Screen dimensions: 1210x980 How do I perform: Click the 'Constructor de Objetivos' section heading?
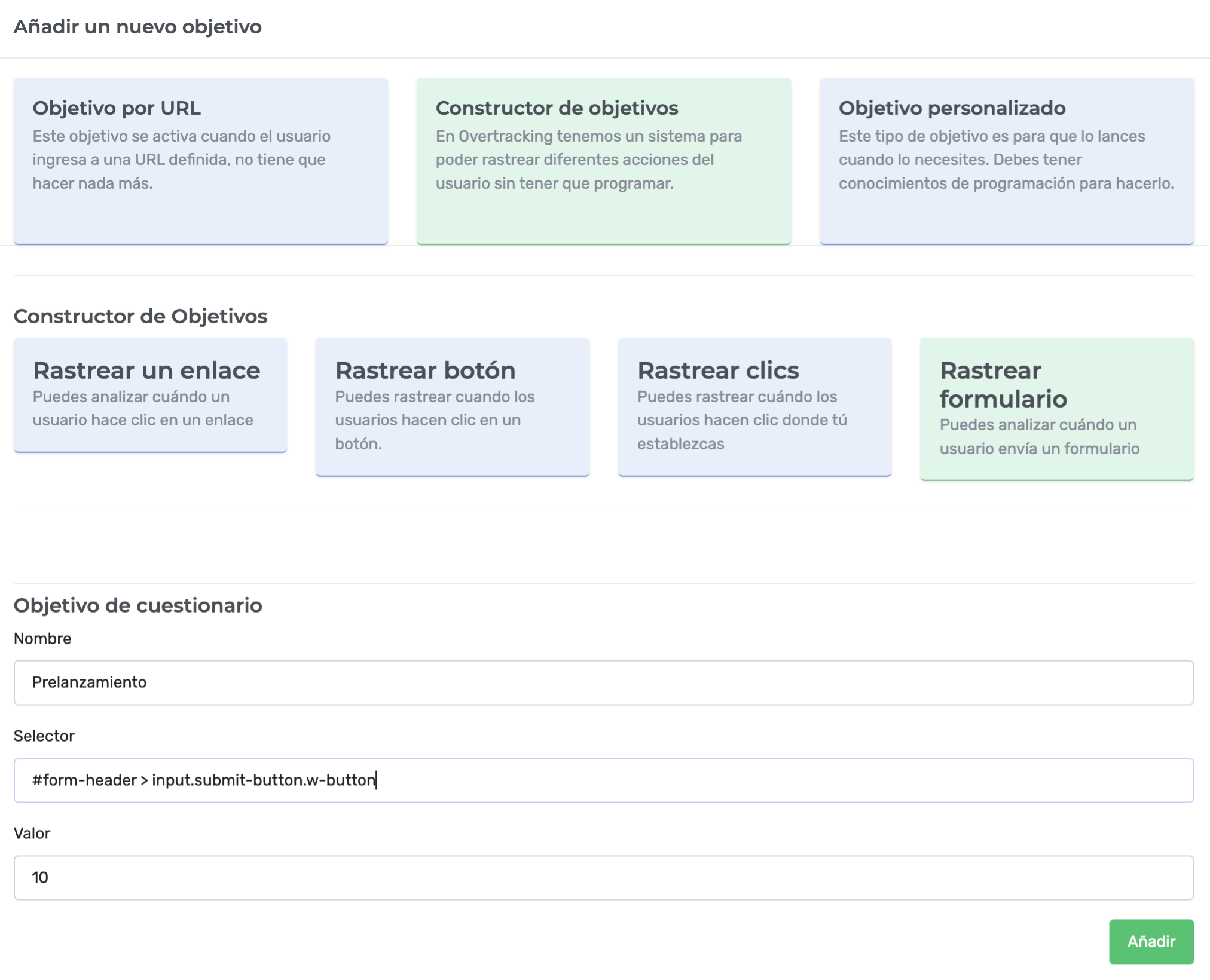point(140,316)
